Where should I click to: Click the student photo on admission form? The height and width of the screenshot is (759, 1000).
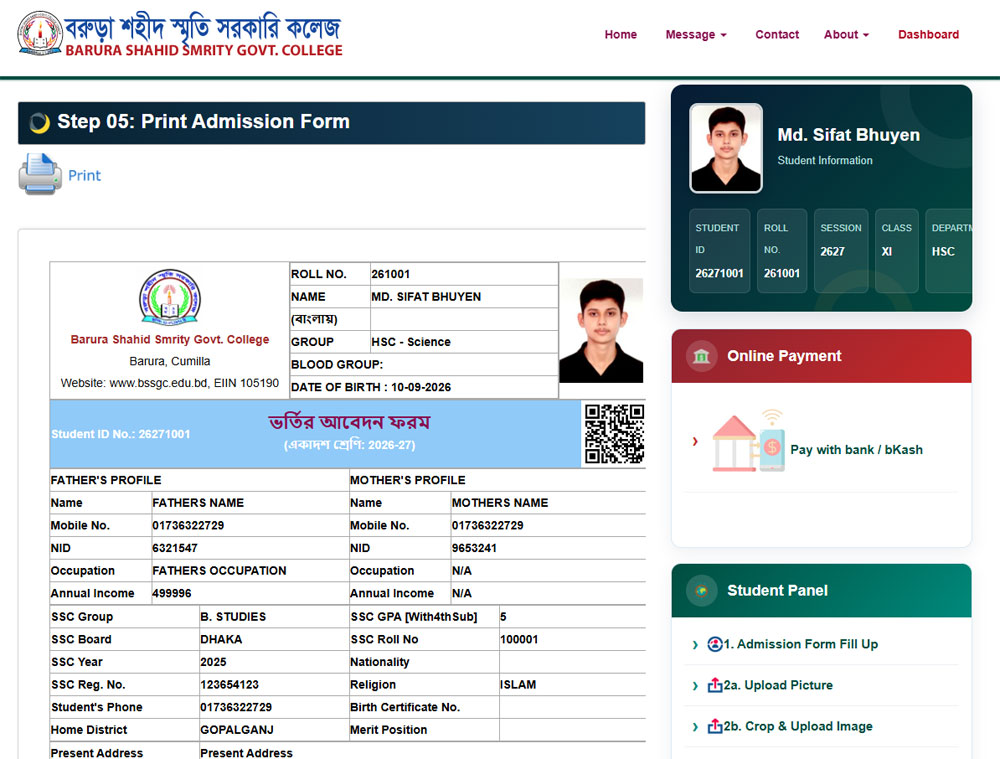(x=601, y=330)
